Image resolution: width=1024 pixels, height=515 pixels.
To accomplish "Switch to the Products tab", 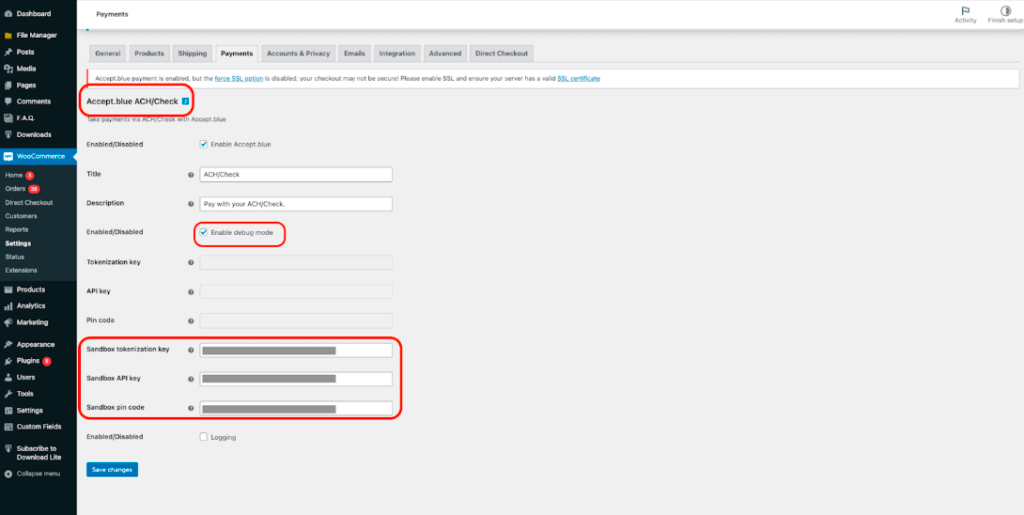I will point(149,54).
